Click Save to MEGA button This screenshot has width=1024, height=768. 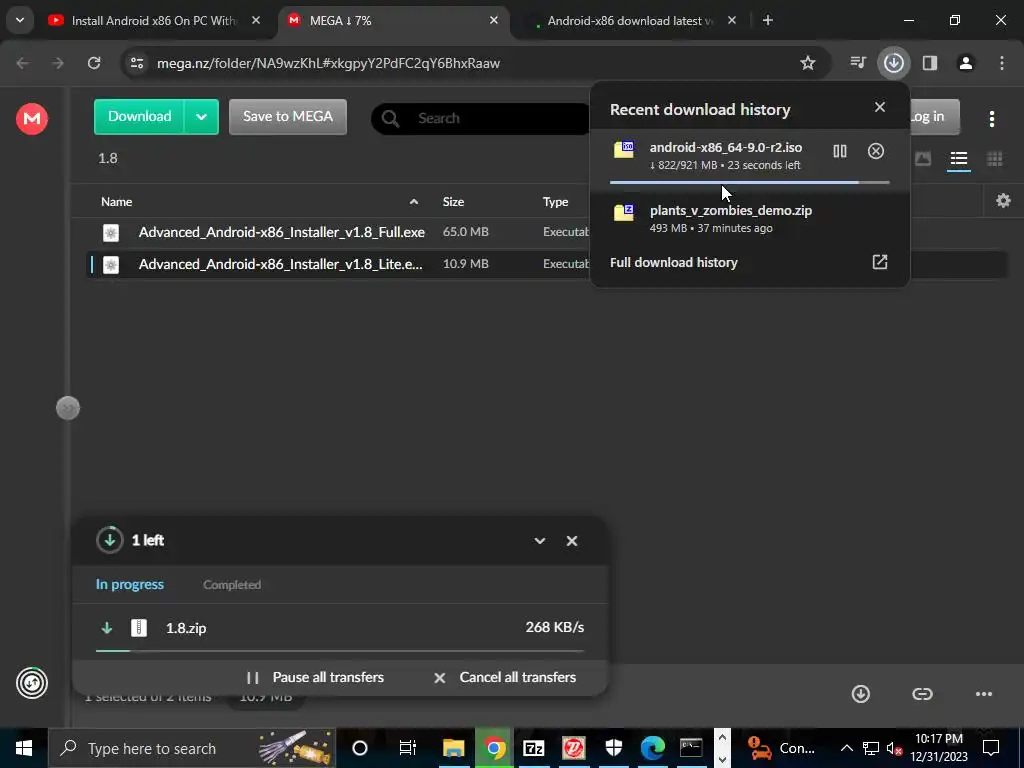[x=287, y=117]
